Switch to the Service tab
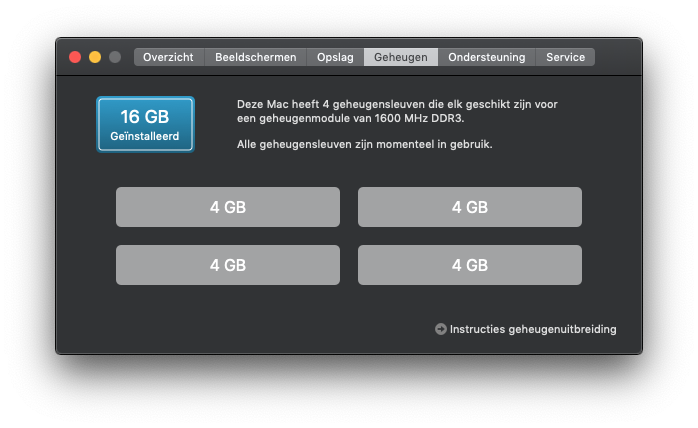The width and height of the screenshot is (698, 428). (x=565, y=57)
